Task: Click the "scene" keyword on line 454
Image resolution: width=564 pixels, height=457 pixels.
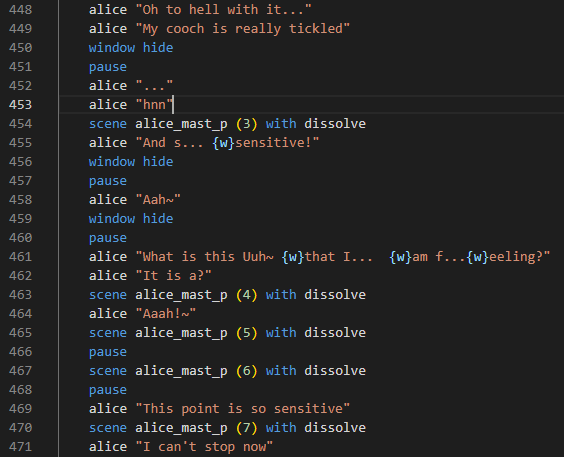Action: pyautogui.click(x=108, y=124)
